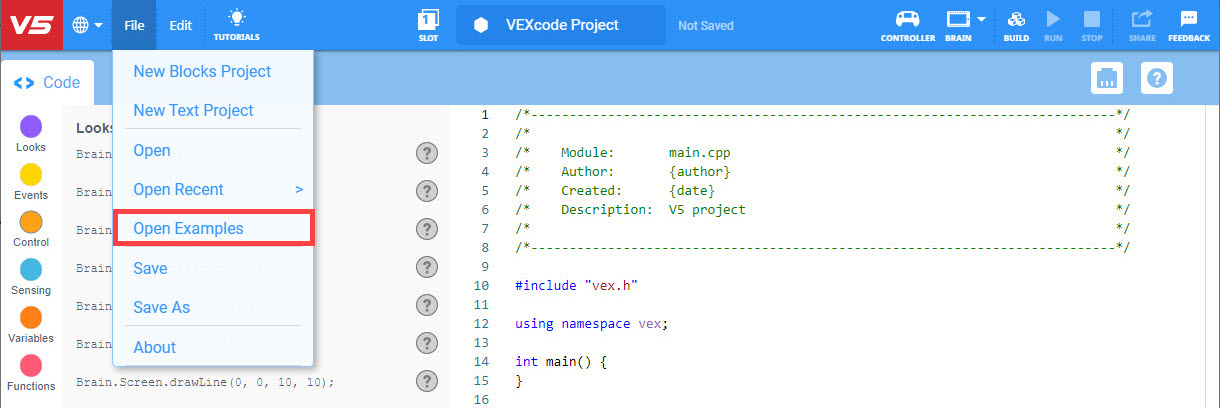Viewport: 1220px width, 408px height.
Task: Open the devices port icon button
Action: (1107, 78)
